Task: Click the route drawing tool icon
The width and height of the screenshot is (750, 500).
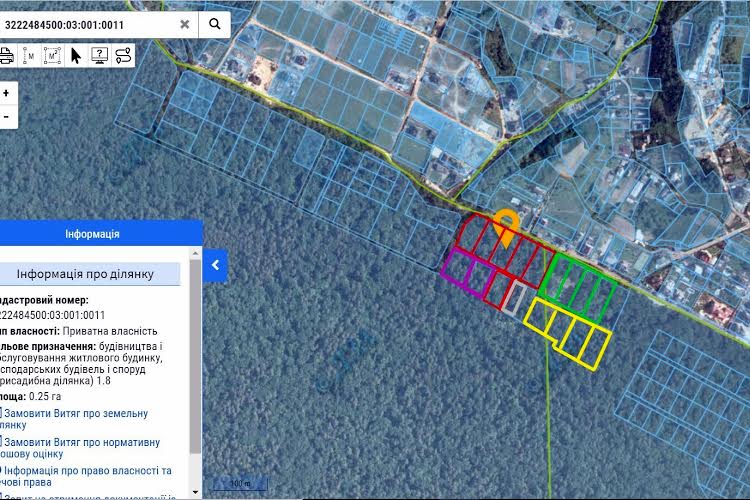Action: (x=123, y=56)
